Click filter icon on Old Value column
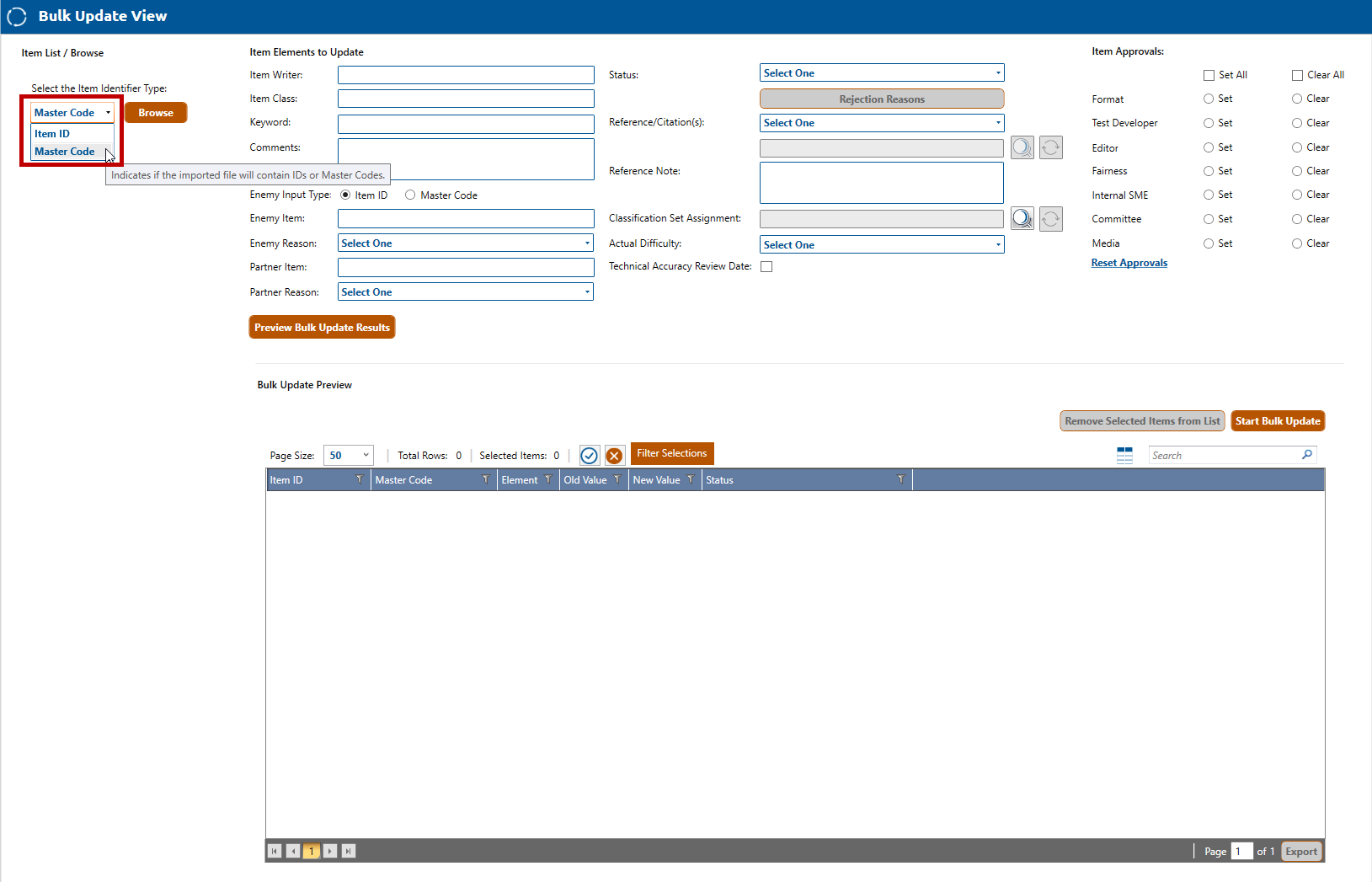 tap(617, 480)
